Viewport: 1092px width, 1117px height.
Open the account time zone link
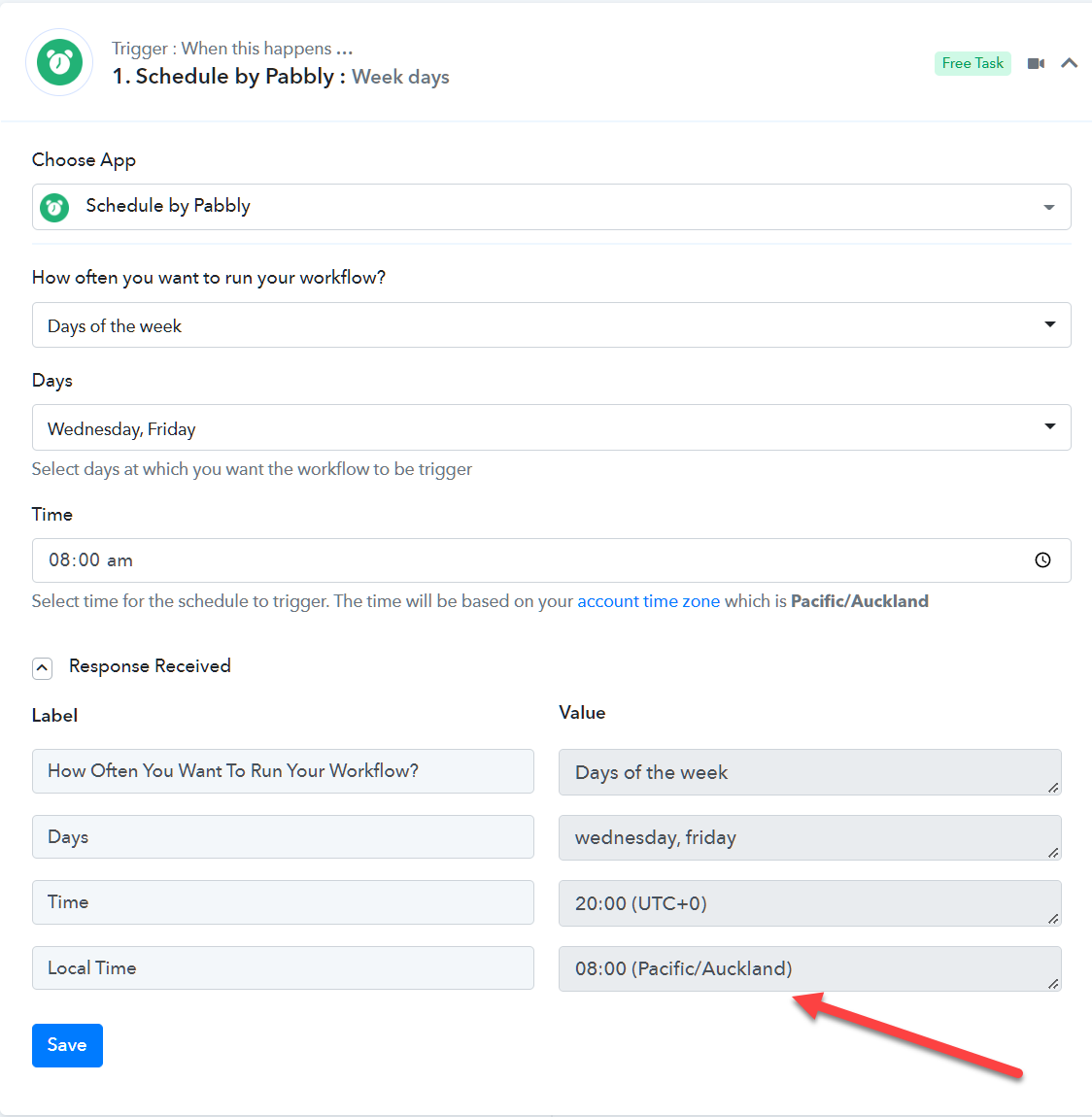pyautogui.click(x=648, y=601)
